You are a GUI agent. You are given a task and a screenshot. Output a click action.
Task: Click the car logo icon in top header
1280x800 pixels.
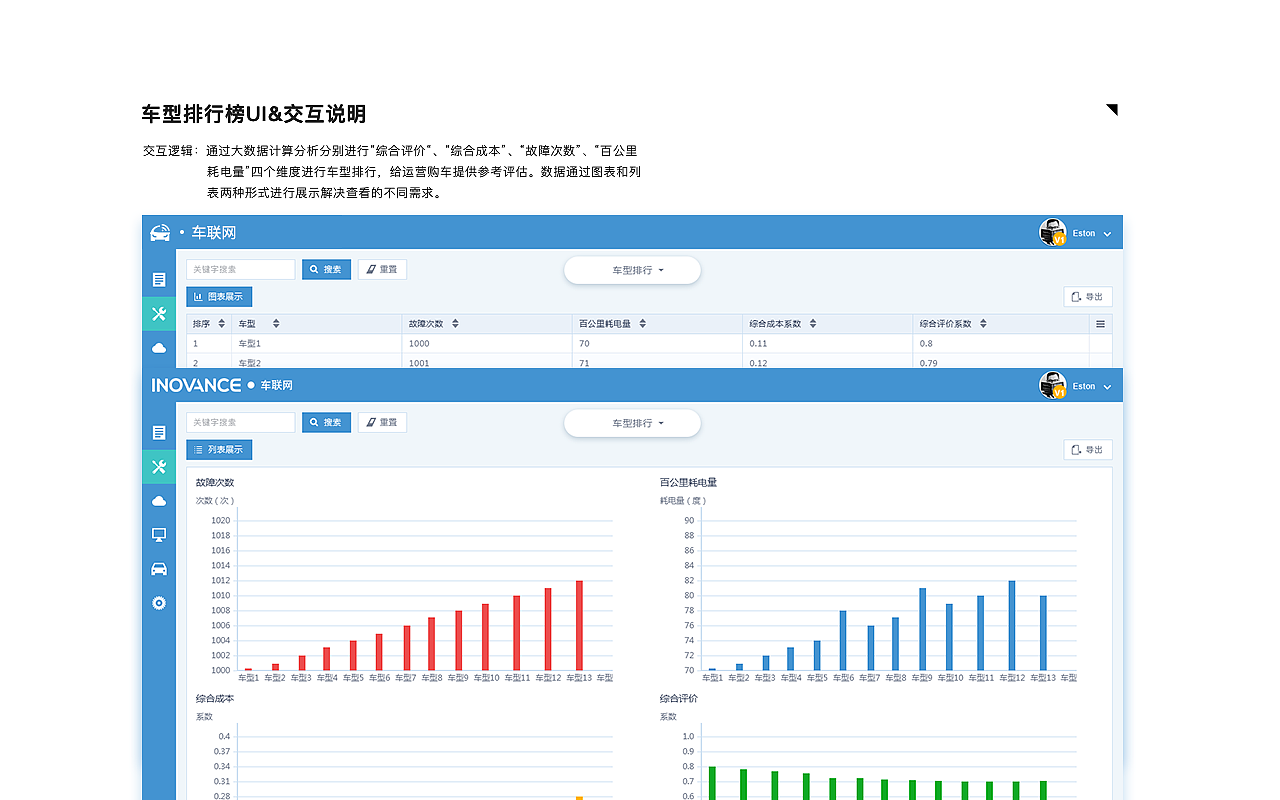(x=160, y=232)
